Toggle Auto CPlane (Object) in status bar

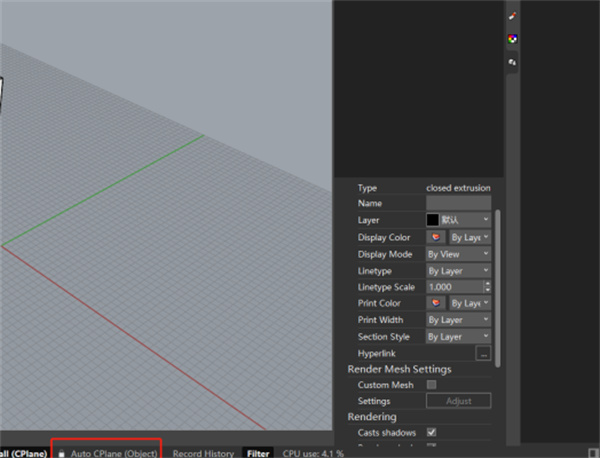click(x=113, y=453)
